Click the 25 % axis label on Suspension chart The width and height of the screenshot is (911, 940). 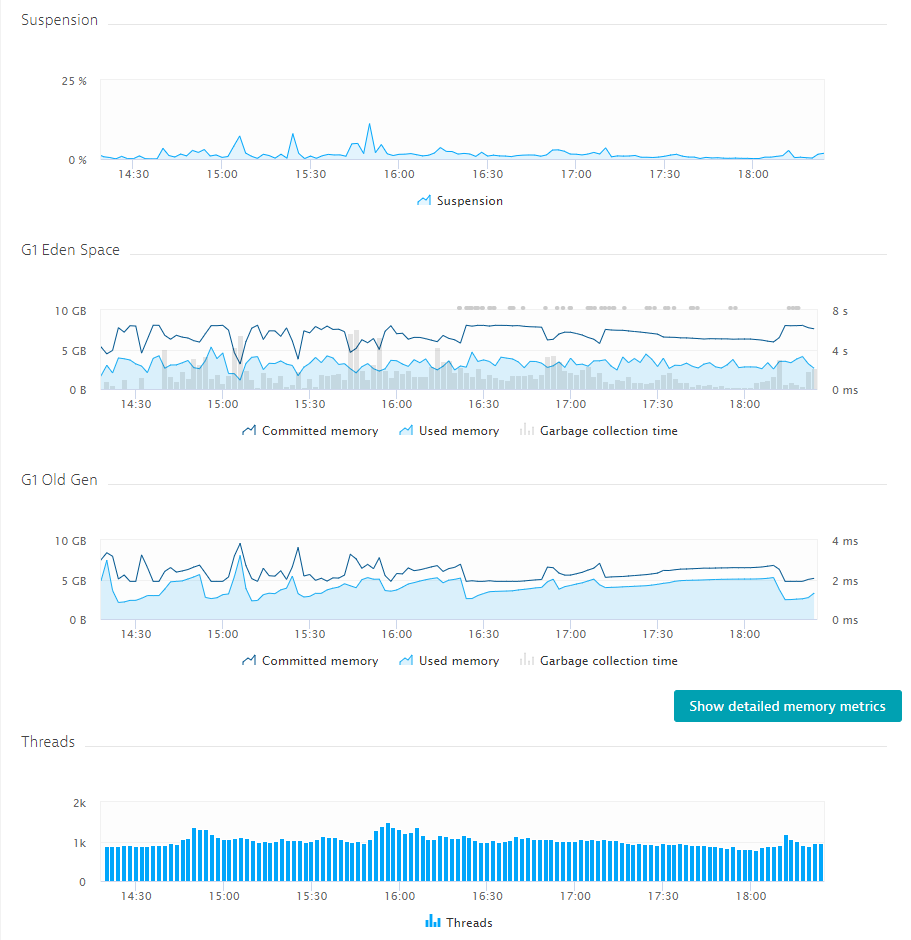[x=77, y=81]
